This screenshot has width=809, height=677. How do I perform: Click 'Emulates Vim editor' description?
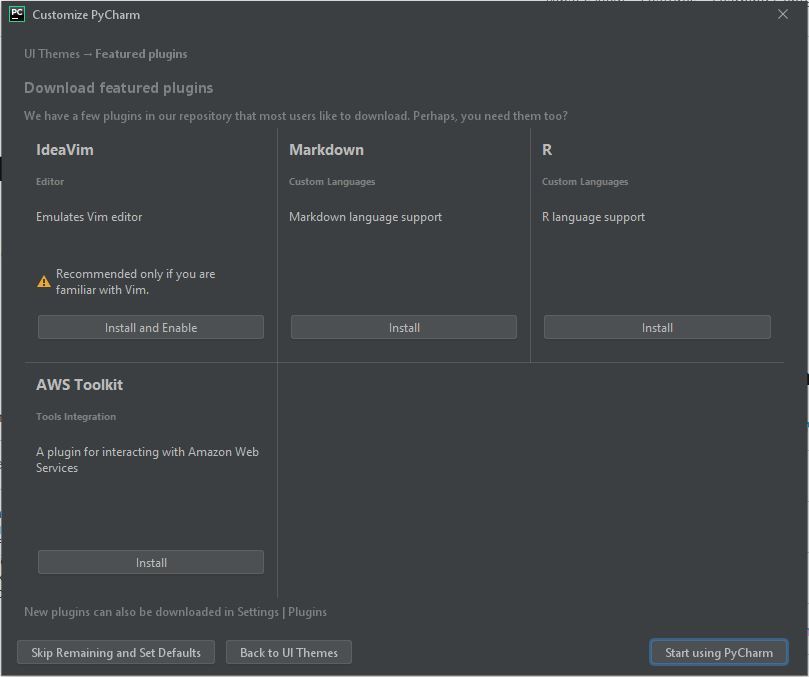click(89, 217)
